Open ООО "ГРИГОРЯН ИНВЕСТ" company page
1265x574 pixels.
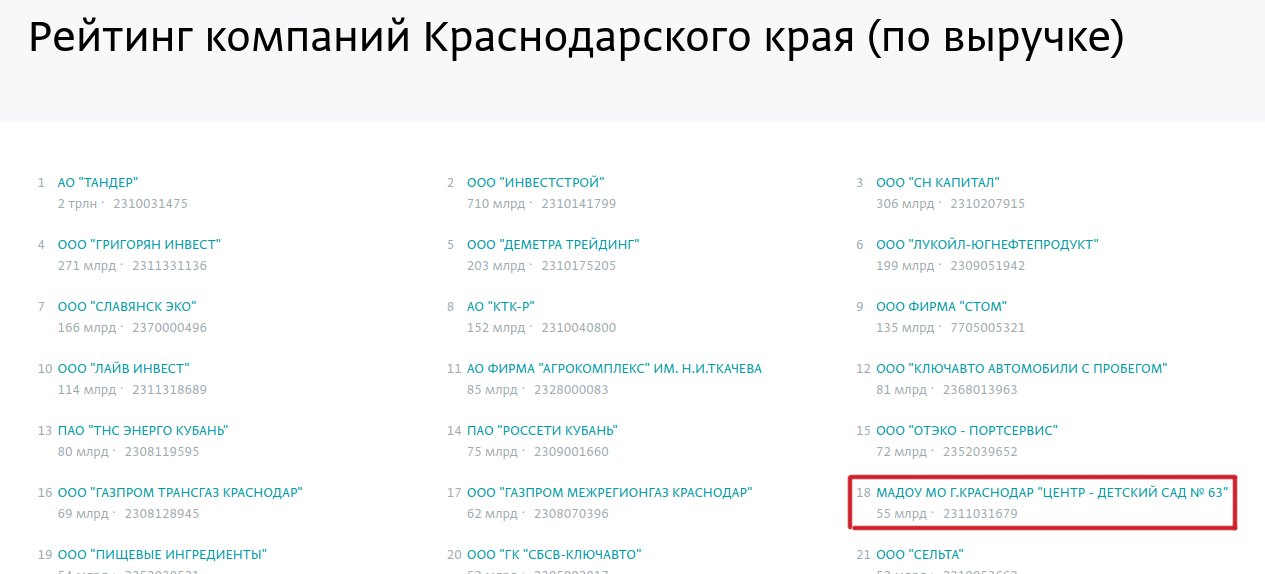pyautogui.click(x=139, y=245)
